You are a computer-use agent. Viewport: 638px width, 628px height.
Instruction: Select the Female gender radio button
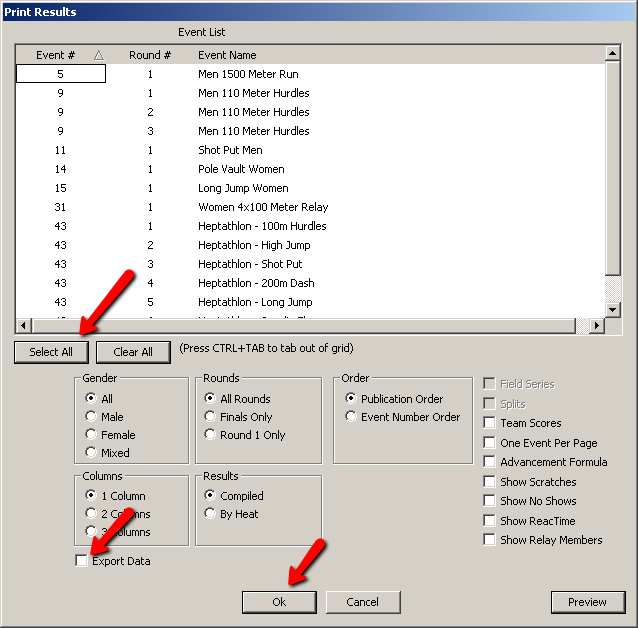[92, 435]
